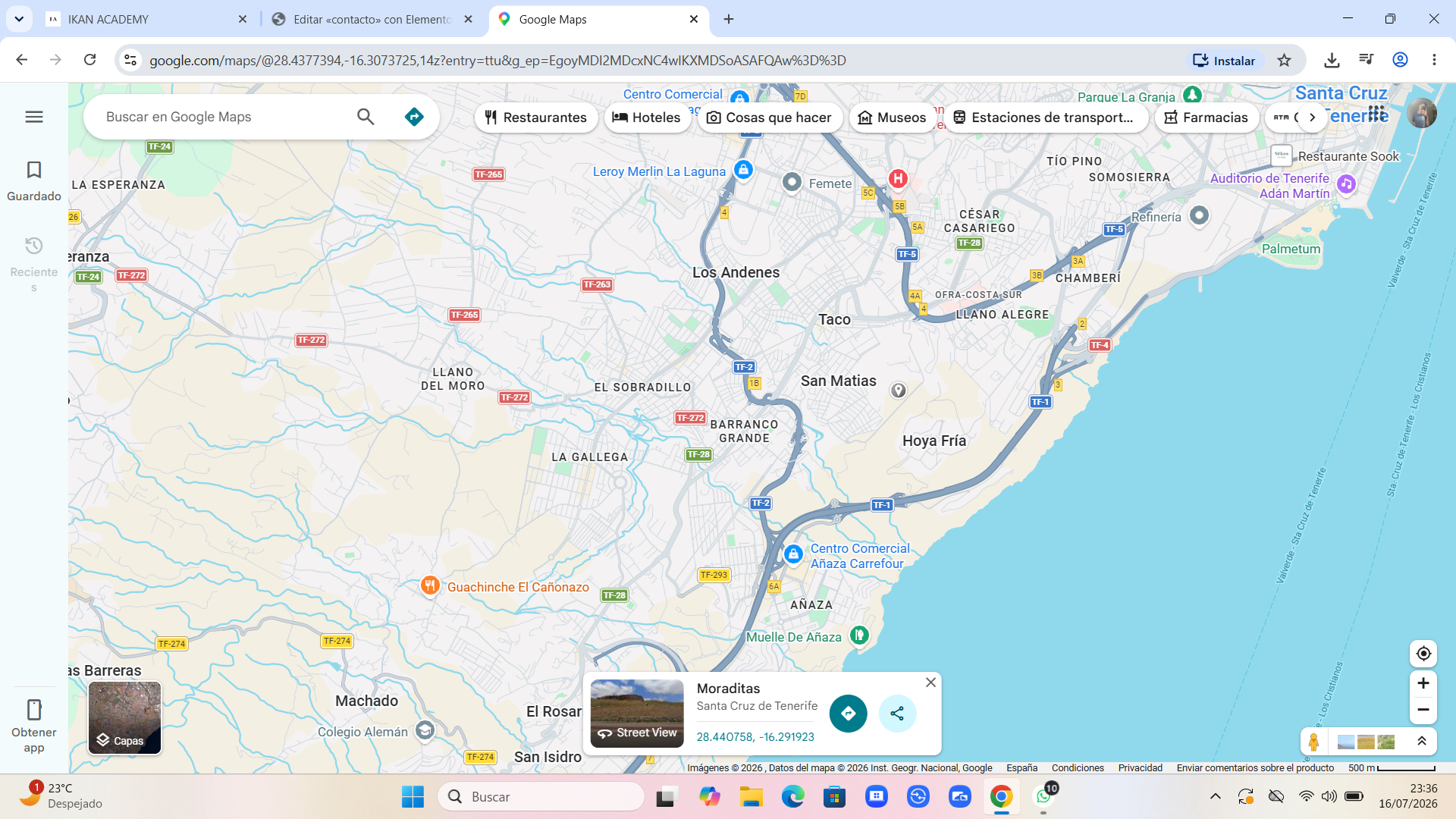The image size is (1456, 819).
Task: Show more category chips with arrow
Action: coord(1313,118)
